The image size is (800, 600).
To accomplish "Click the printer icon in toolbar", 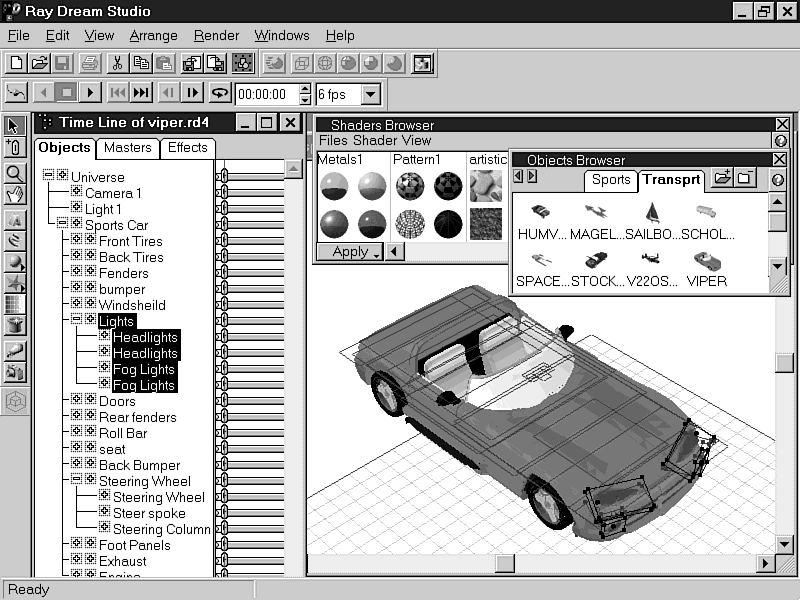I will tap(90, 63).
